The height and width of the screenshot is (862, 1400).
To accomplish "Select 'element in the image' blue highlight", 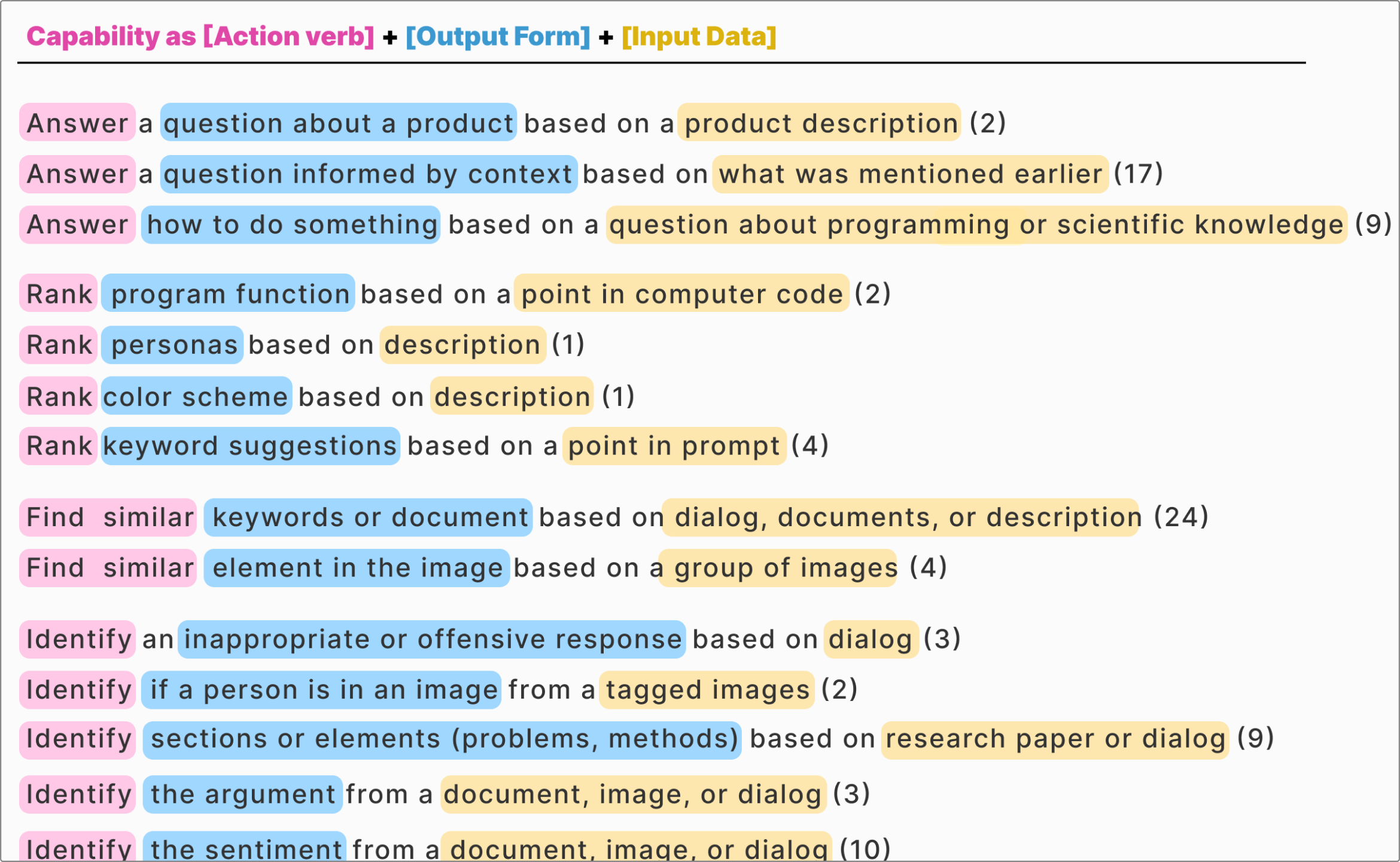I will tap(357, 568).
